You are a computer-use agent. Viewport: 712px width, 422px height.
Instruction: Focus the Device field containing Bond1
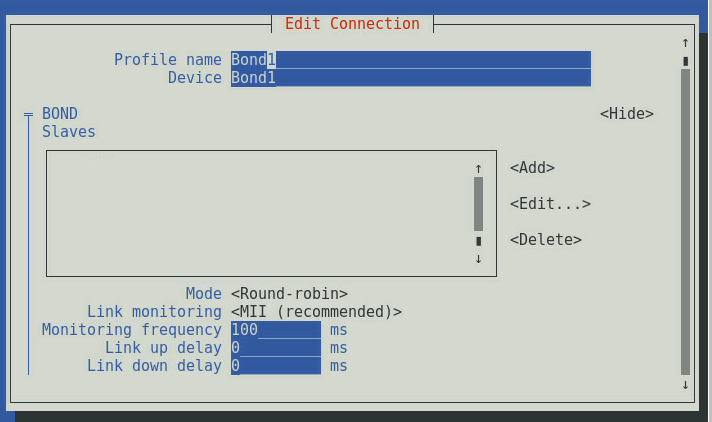411,78
